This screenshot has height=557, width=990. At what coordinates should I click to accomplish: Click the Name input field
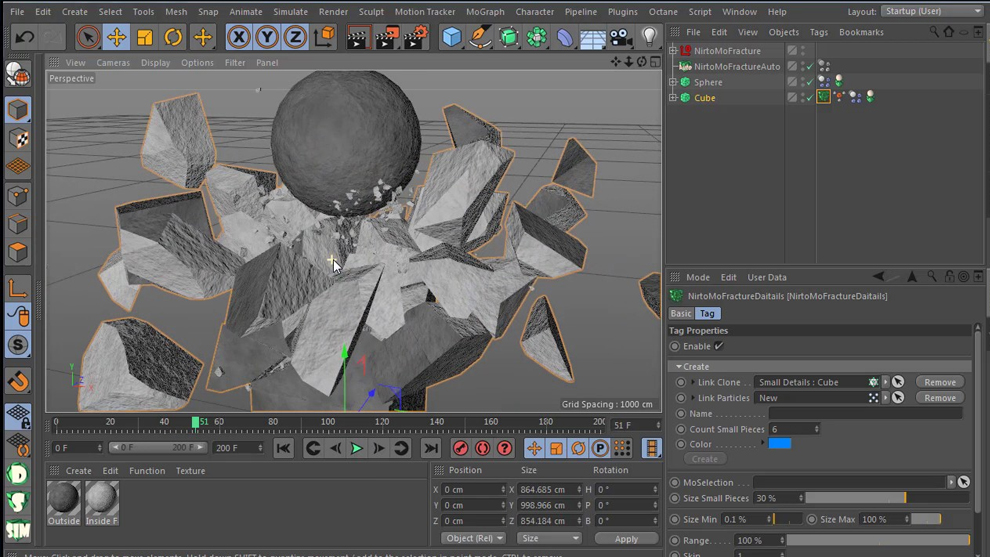click(865, 414)
